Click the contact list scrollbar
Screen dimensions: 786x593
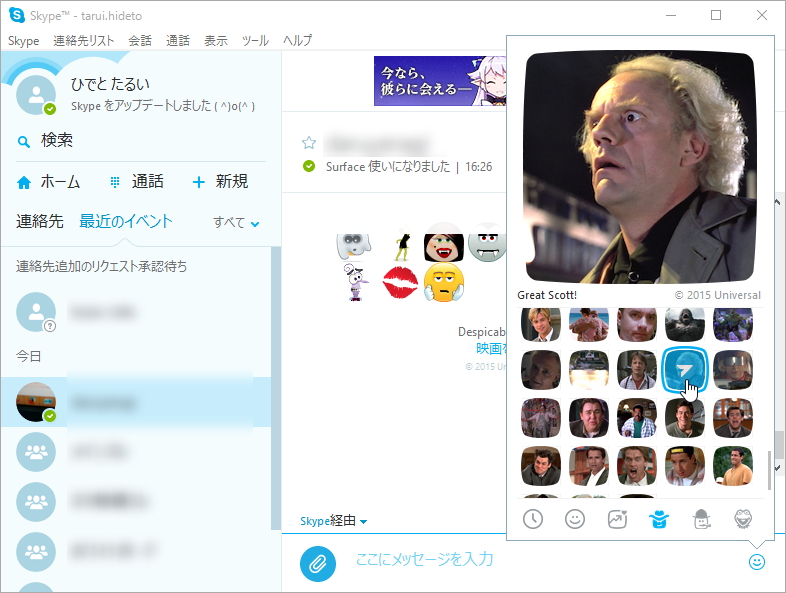[x=276, y=388]
